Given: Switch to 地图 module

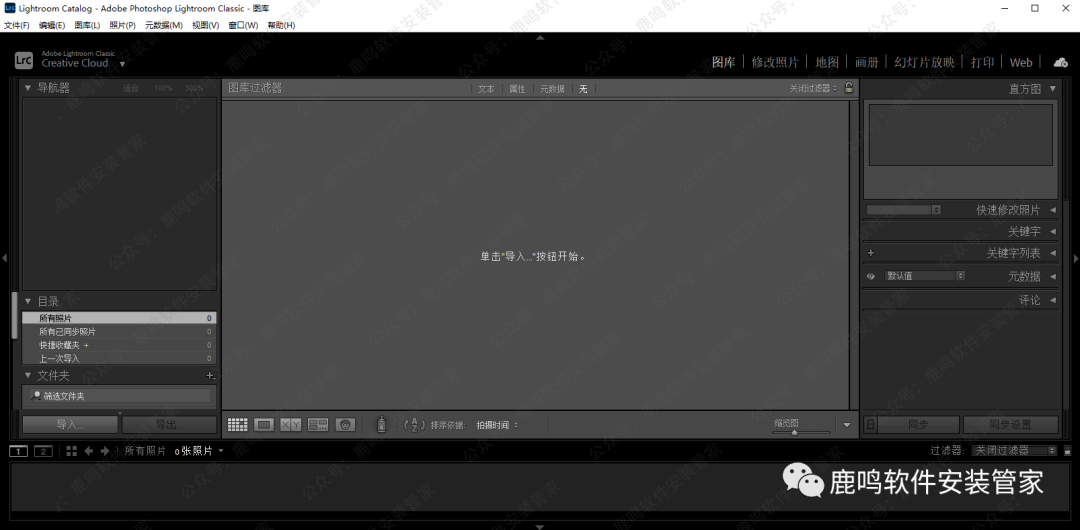Looking at the screenshot, I should [x=827, y=62].
